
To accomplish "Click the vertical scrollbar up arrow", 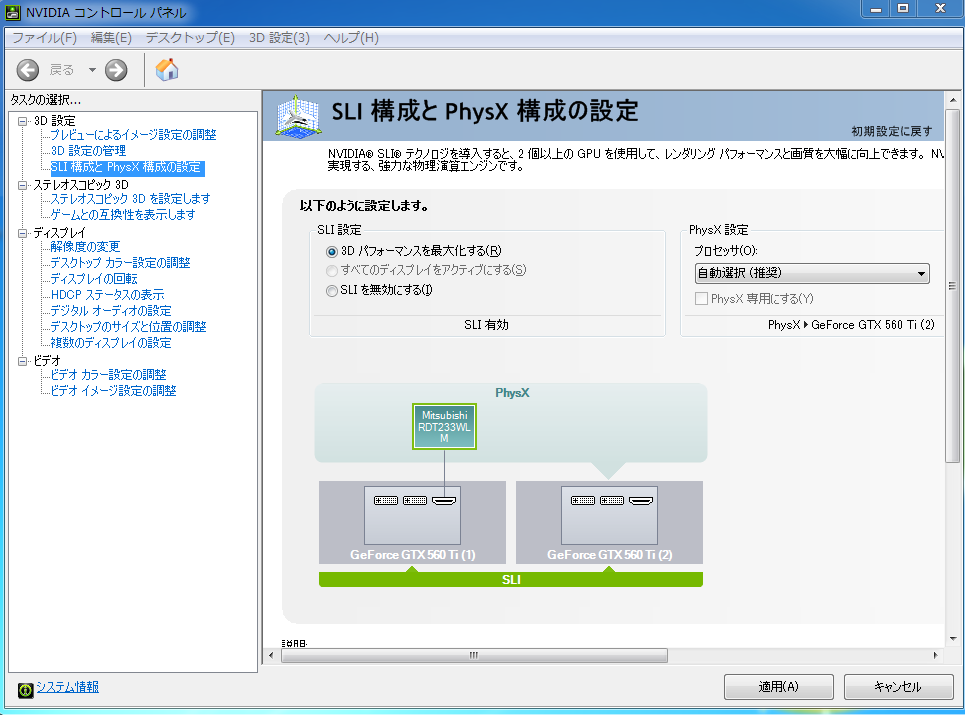I will click(953, 100).
